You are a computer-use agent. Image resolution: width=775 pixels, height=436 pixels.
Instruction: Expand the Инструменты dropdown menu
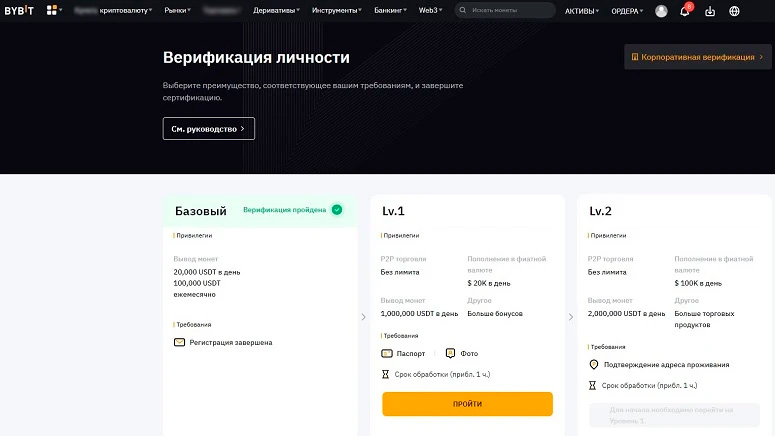pos(337,10)
